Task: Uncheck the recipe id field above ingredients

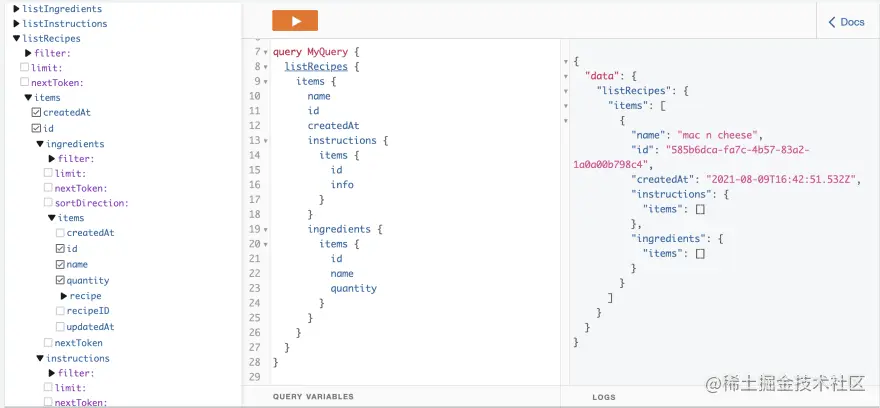Action: (x=36, y=128)
